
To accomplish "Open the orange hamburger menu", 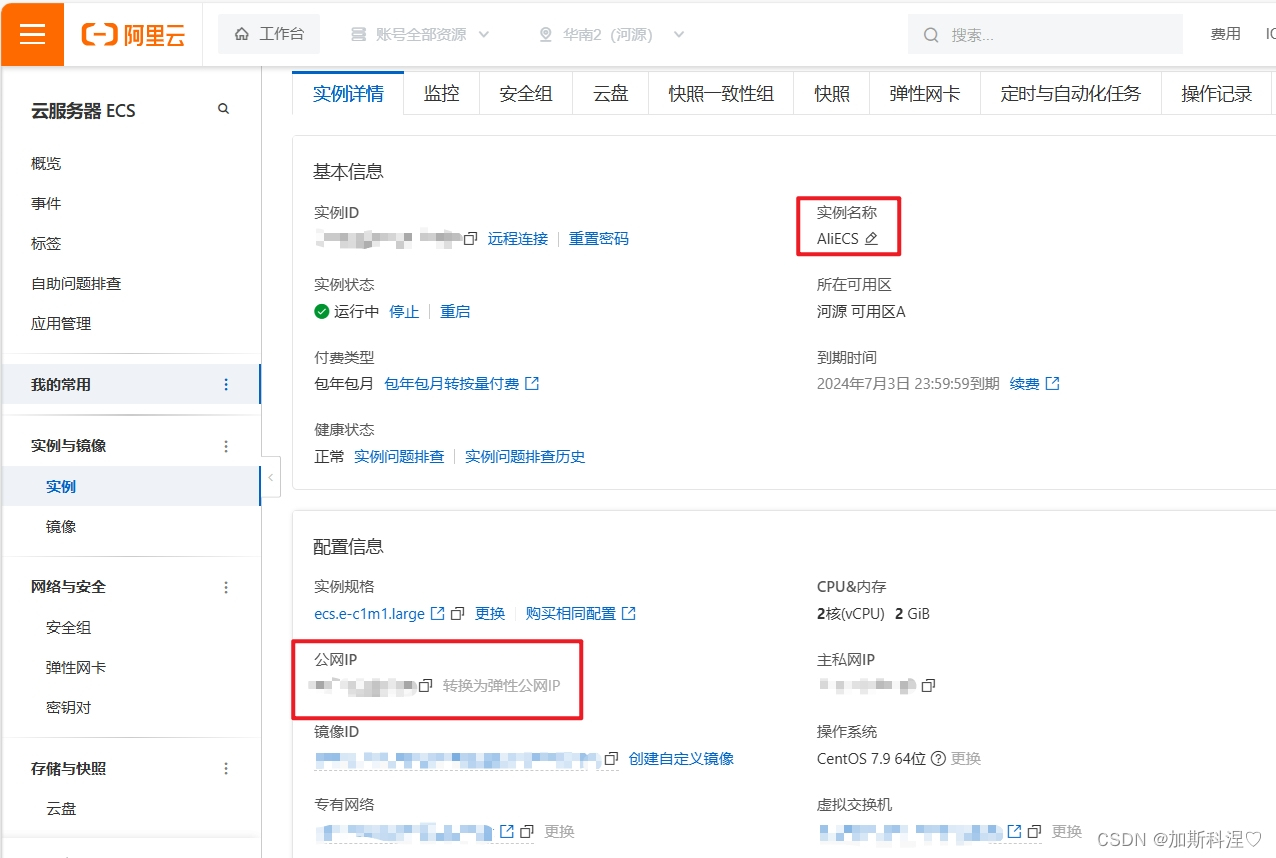I will click(32, 34).
